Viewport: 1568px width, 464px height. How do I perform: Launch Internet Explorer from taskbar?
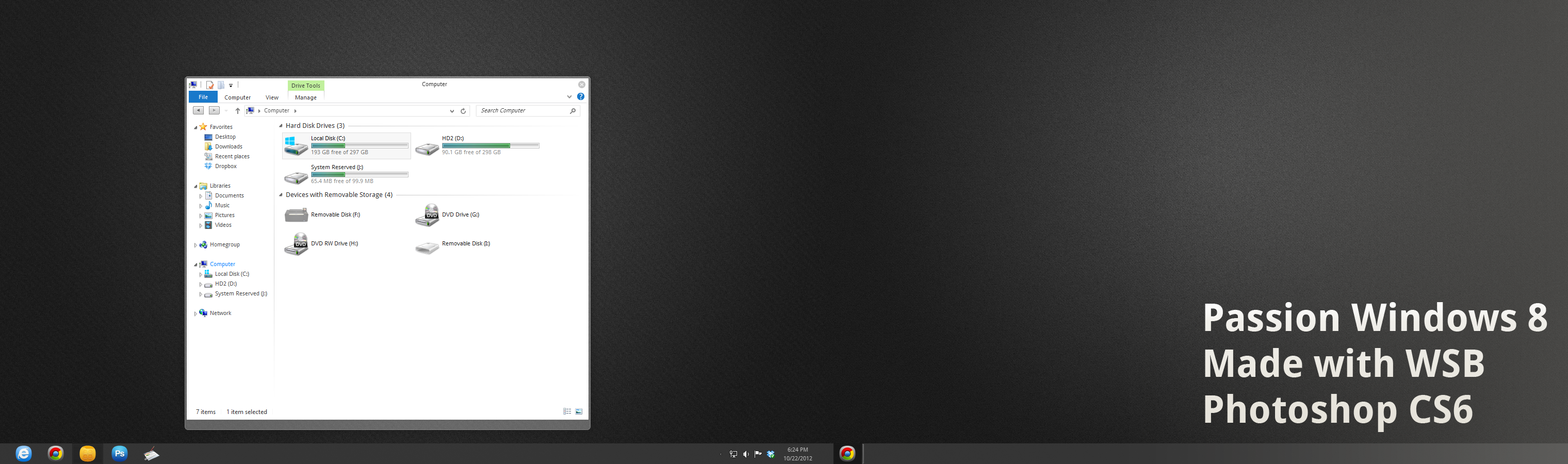(24, 453)
